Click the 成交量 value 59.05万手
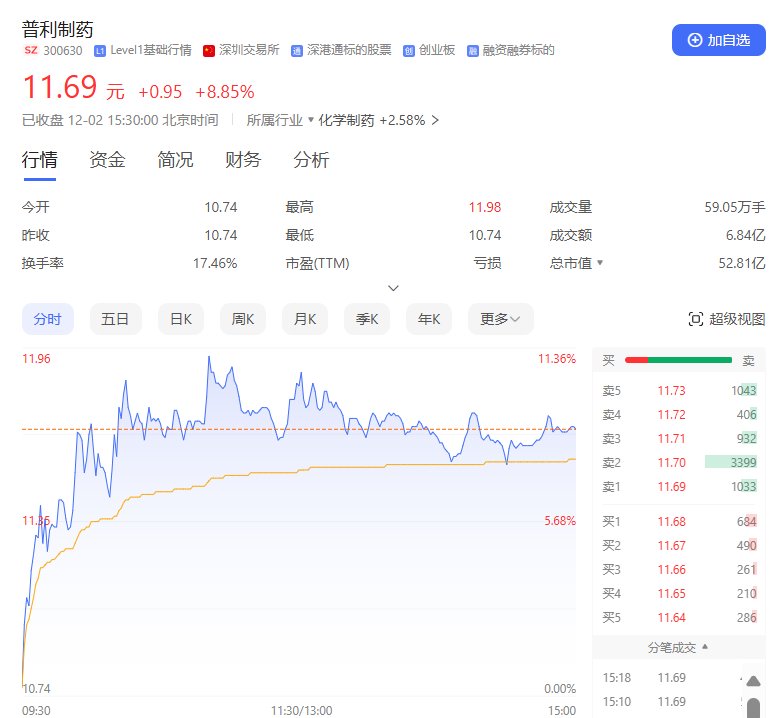The image size is (781, 718). point(734,207)
